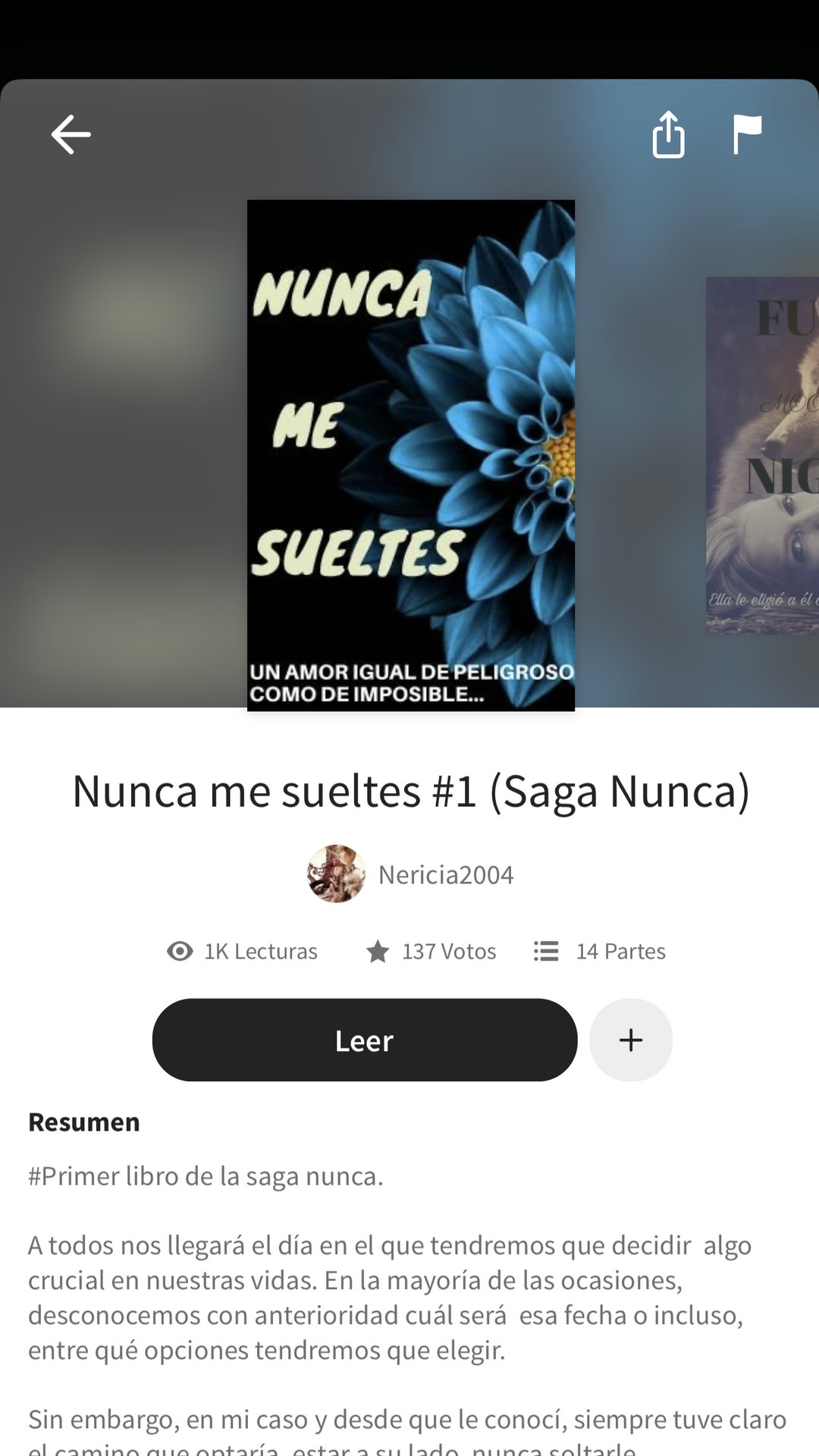
Task: Tap the 137 Votos label
Action: click(449, 951)
